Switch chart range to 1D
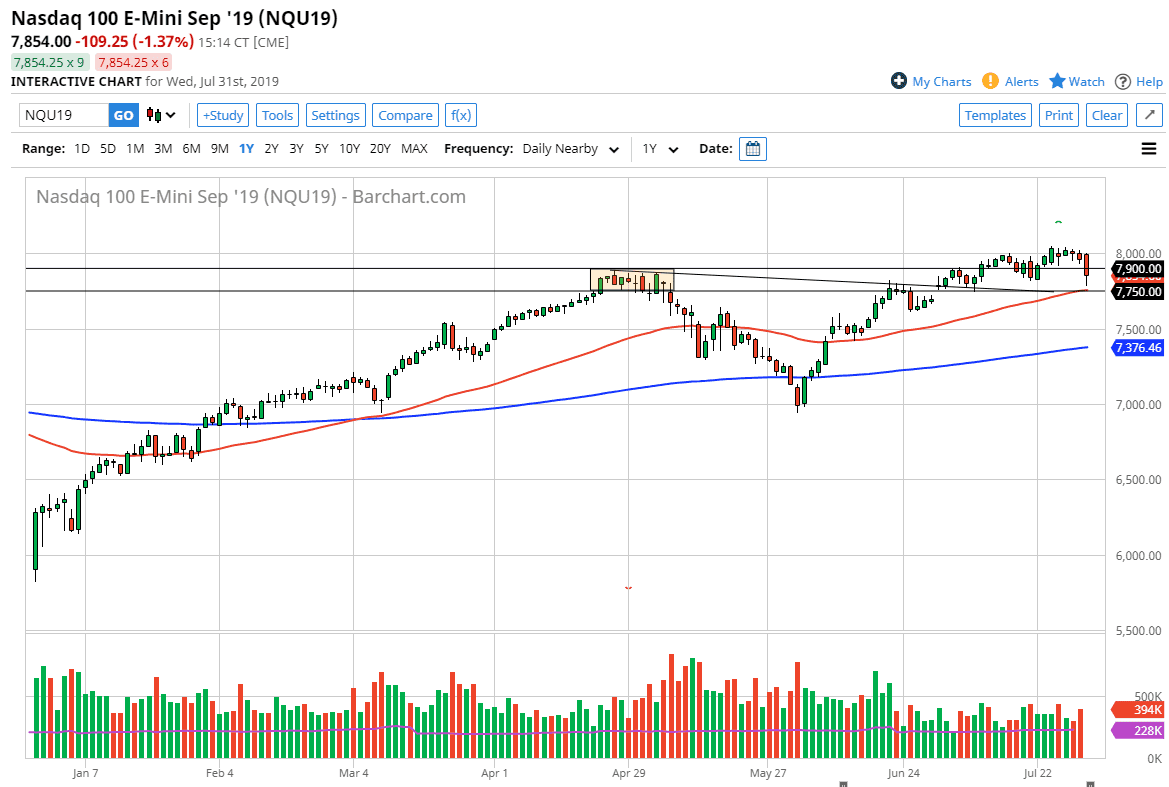 (x=81, y=148)
